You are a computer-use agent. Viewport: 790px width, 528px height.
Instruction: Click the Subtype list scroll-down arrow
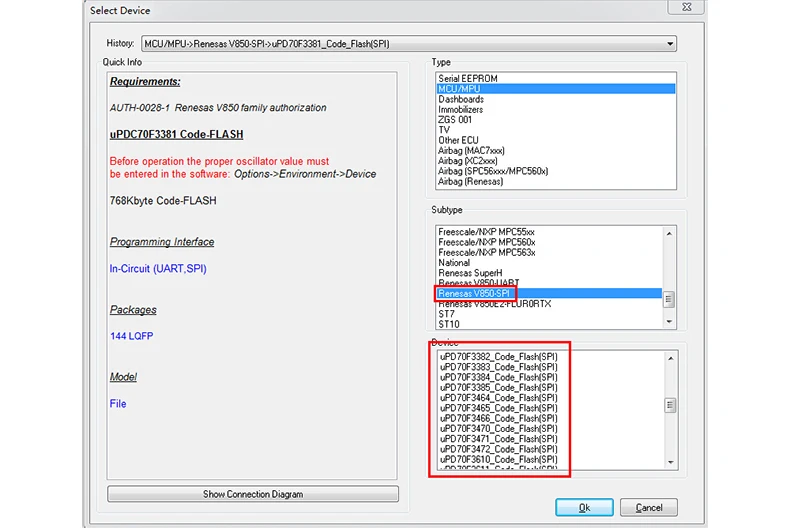coord(669,321)
